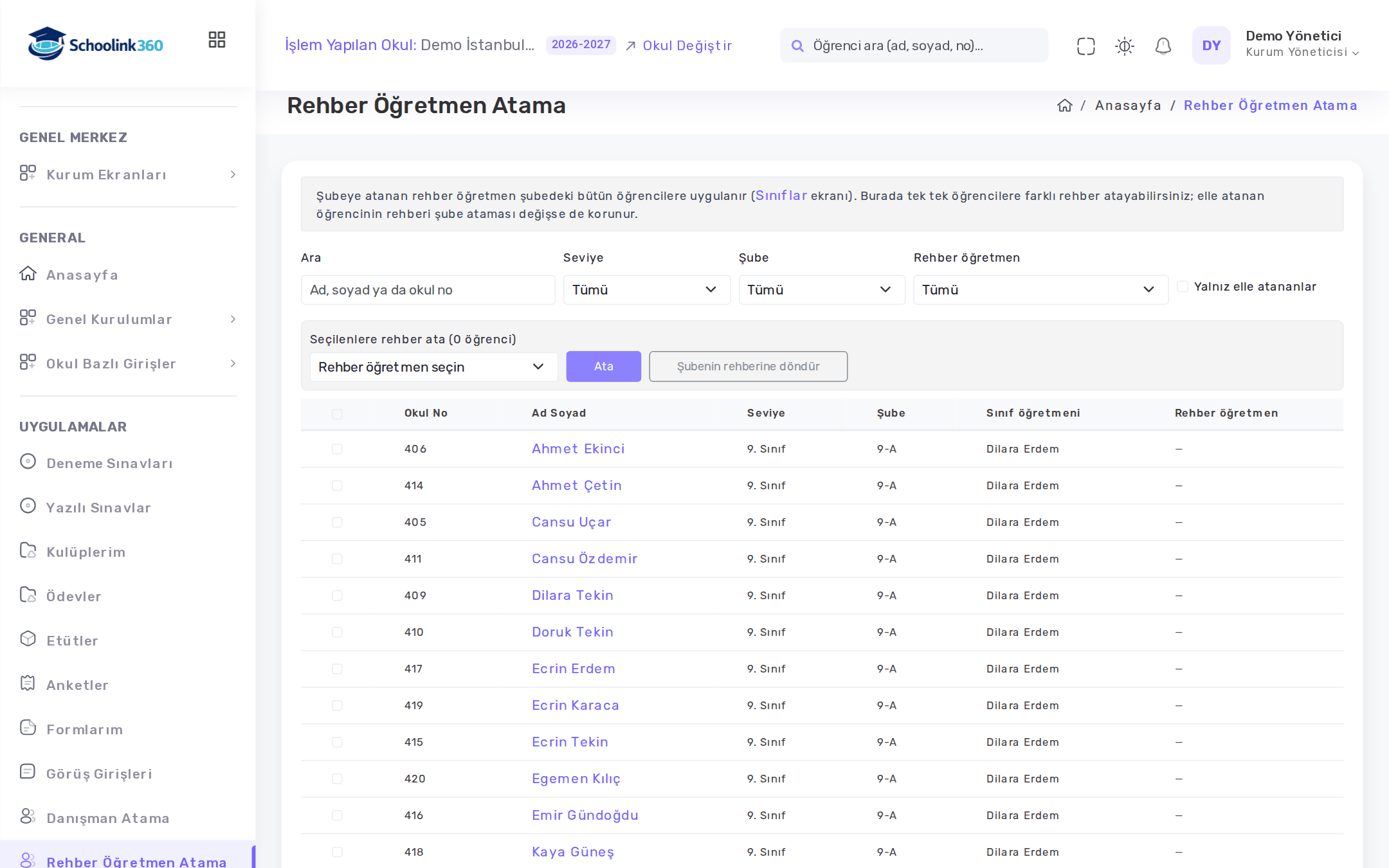
Task: Open the Rehber öğretmen filter dropdown
Action: click(x=1040, y=290)
